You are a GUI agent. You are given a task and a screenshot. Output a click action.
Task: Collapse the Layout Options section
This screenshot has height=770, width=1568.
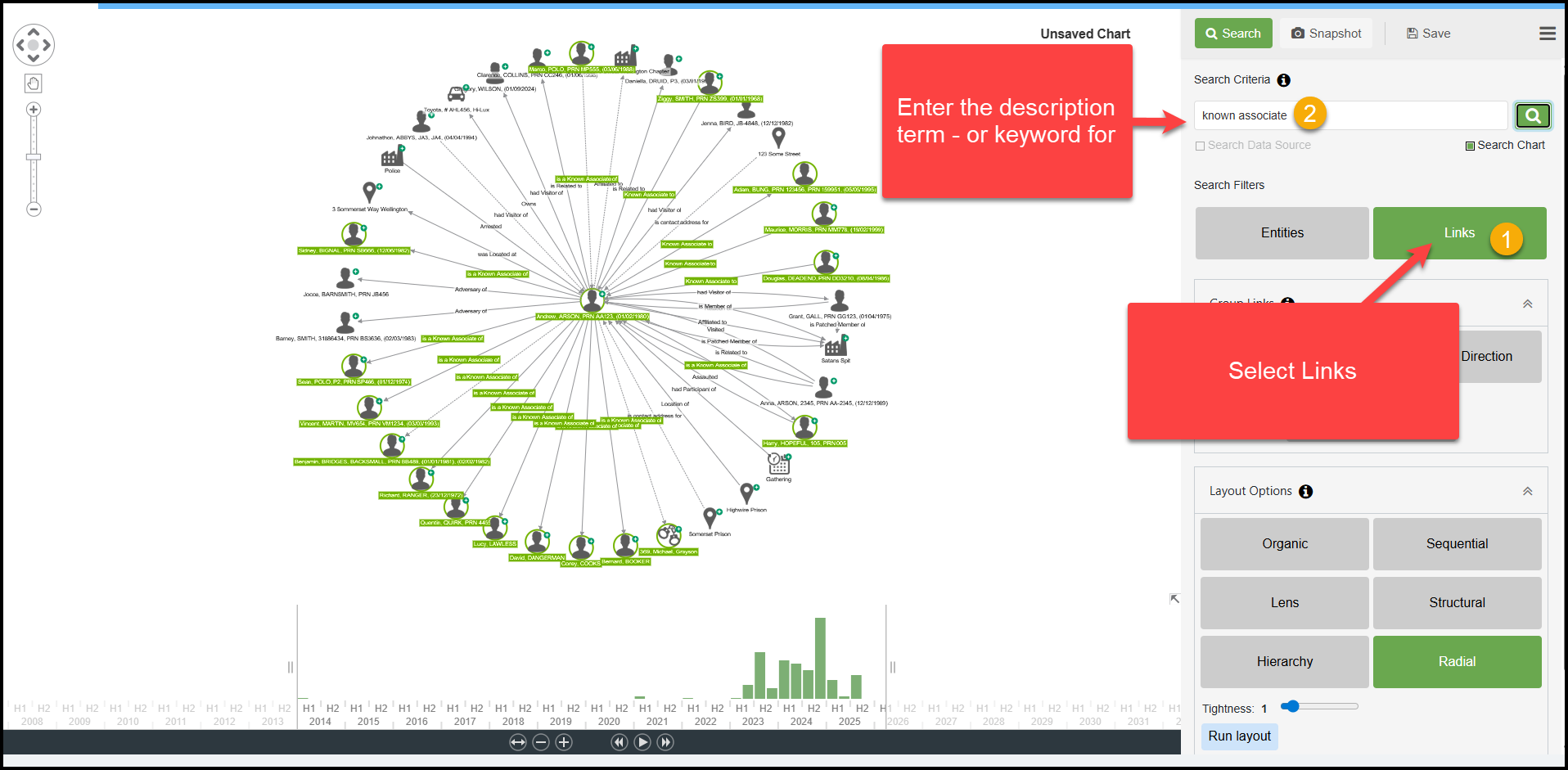(1527, 492)
